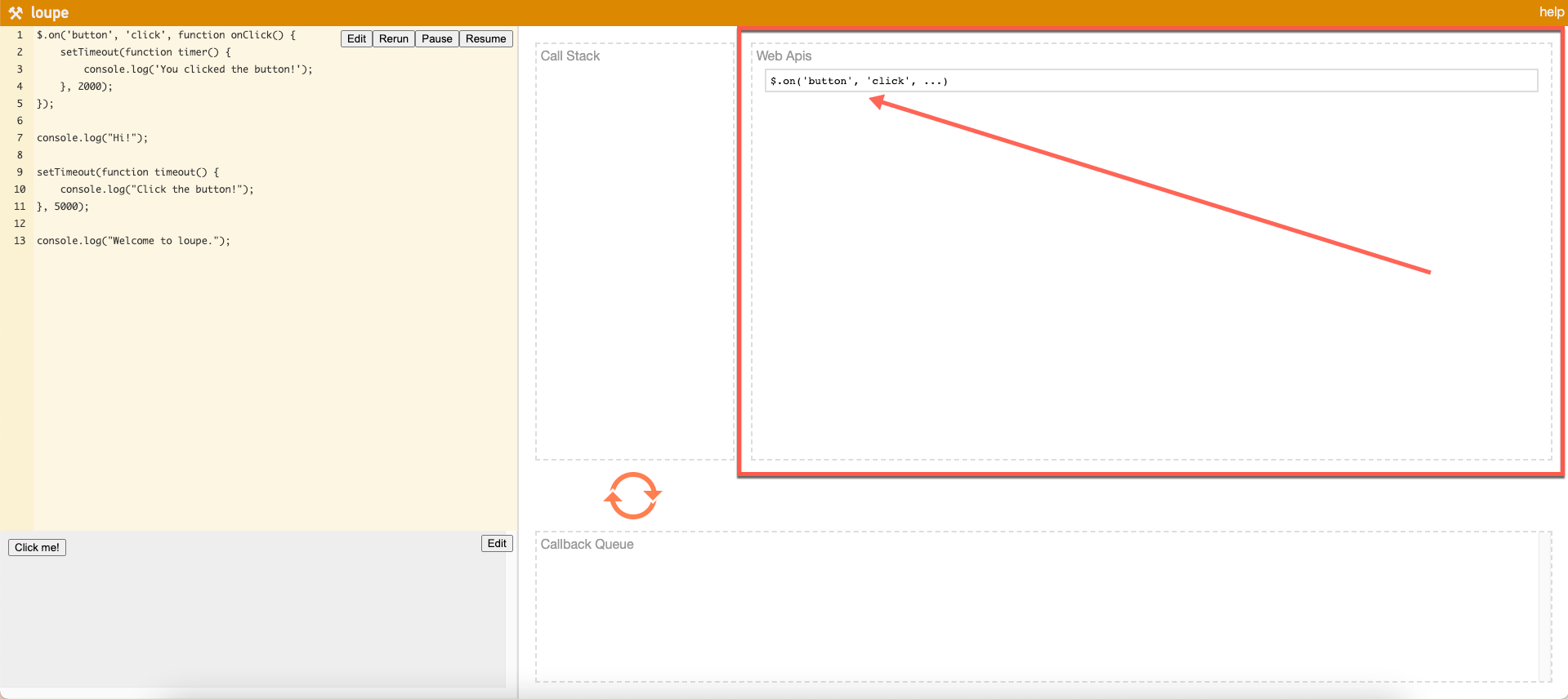
Task: Select the $.on('button', 'click', ...) Web API entry
Action: coord(1151,81)
